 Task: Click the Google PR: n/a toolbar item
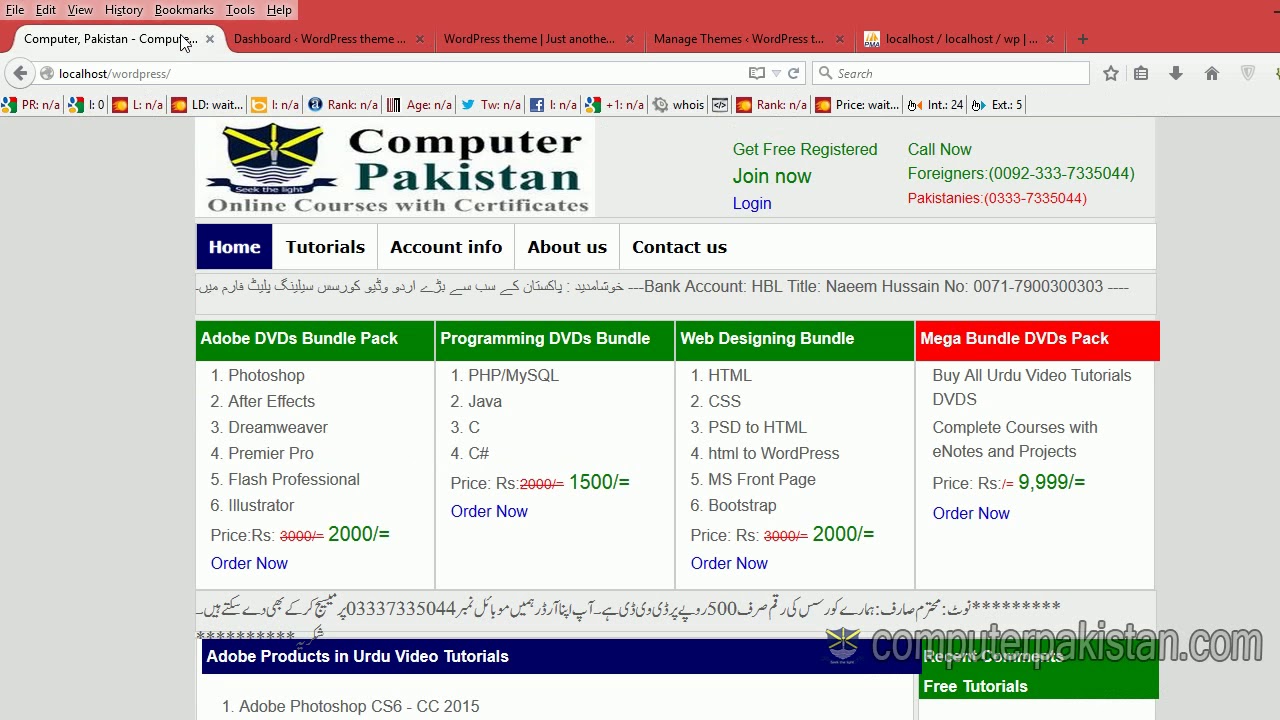[31, 104]
